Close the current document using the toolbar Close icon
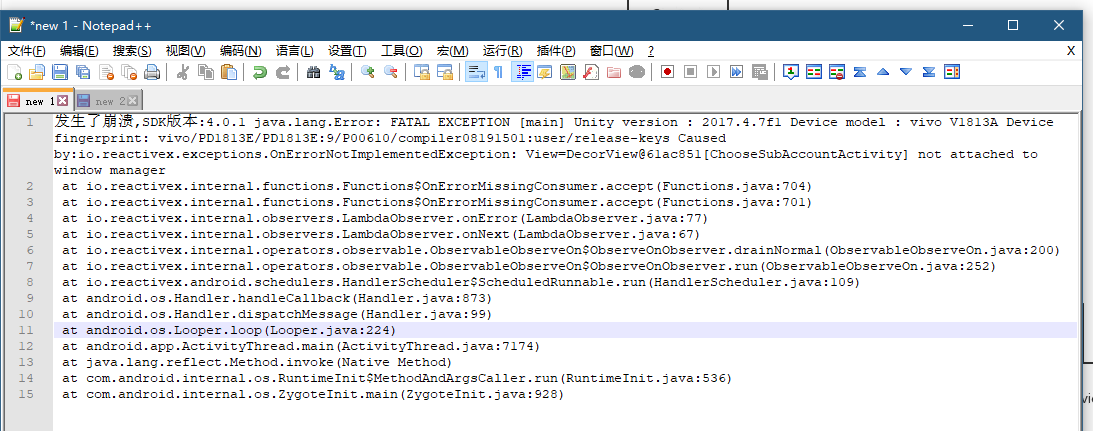This screenshot has width=1093, height=431. pyautogui.click(x=106, y=72)
